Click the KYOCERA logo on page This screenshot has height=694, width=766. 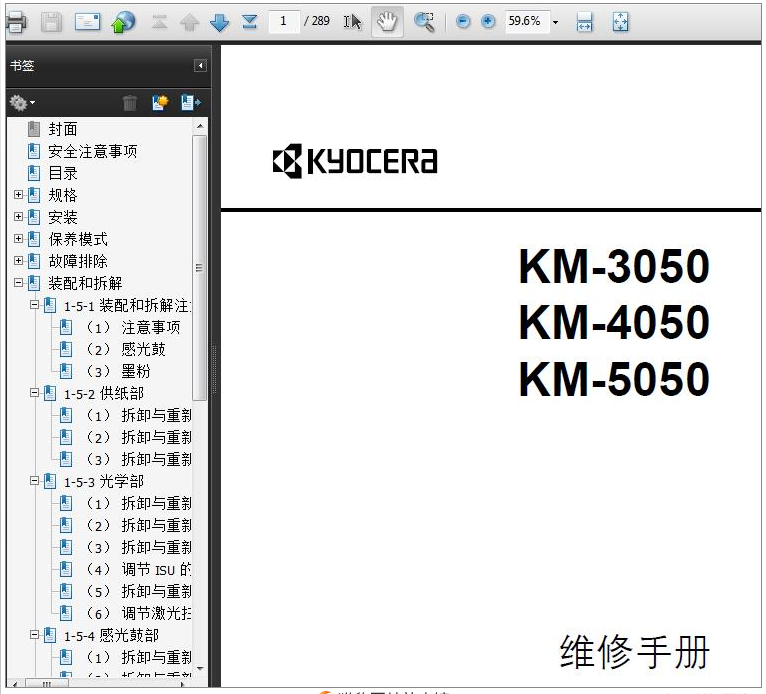(x=355, y=161)
